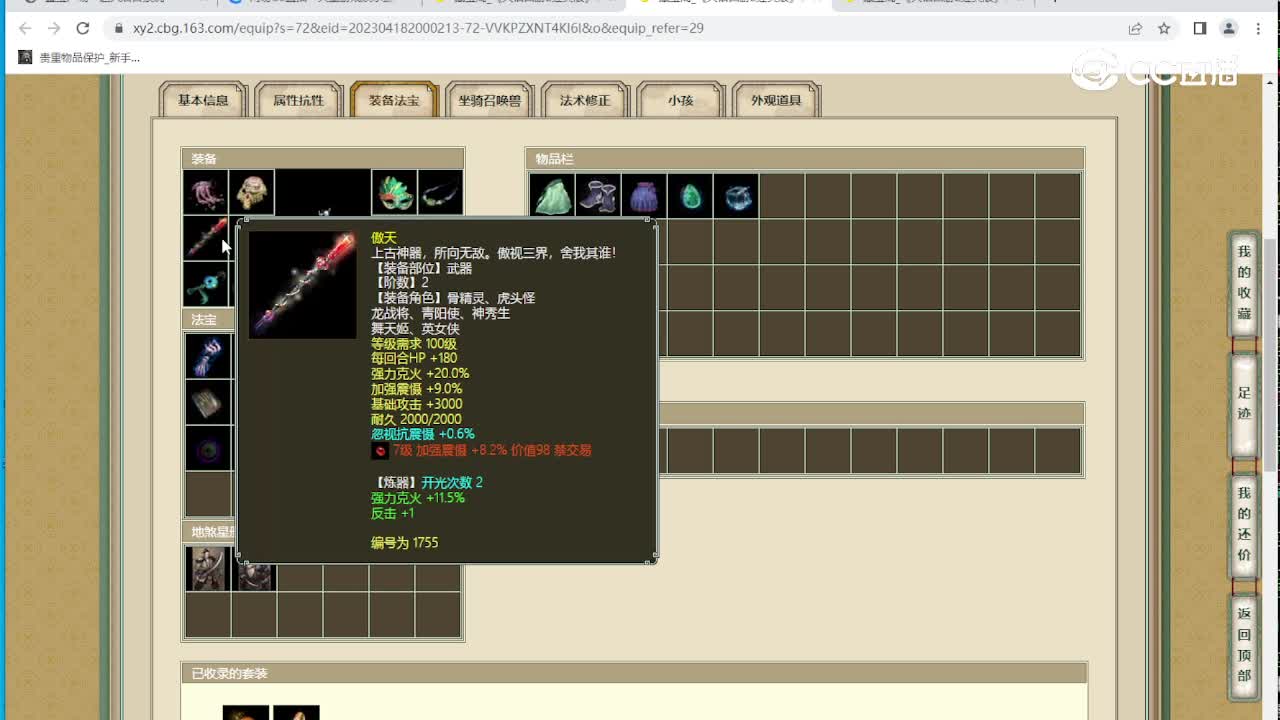Click the 基础攻击 +3000 stat
The image size is (1280, 720).
coord(417,404)
